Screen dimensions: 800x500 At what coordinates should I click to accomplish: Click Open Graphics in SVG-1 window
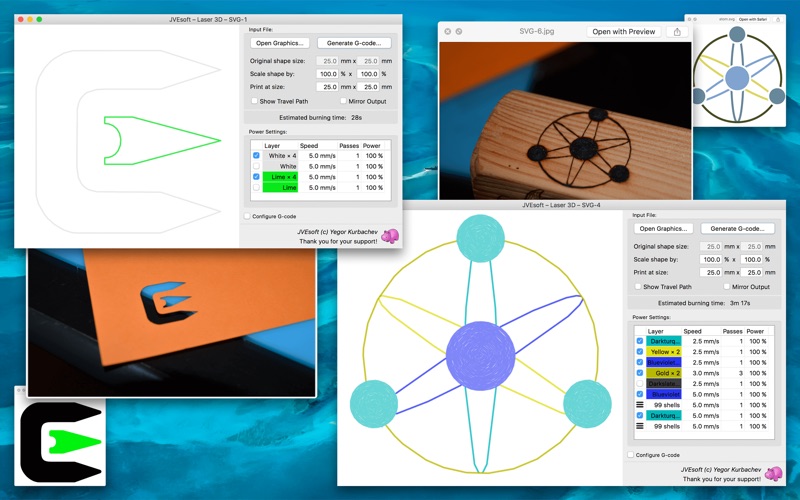point(280,43)
